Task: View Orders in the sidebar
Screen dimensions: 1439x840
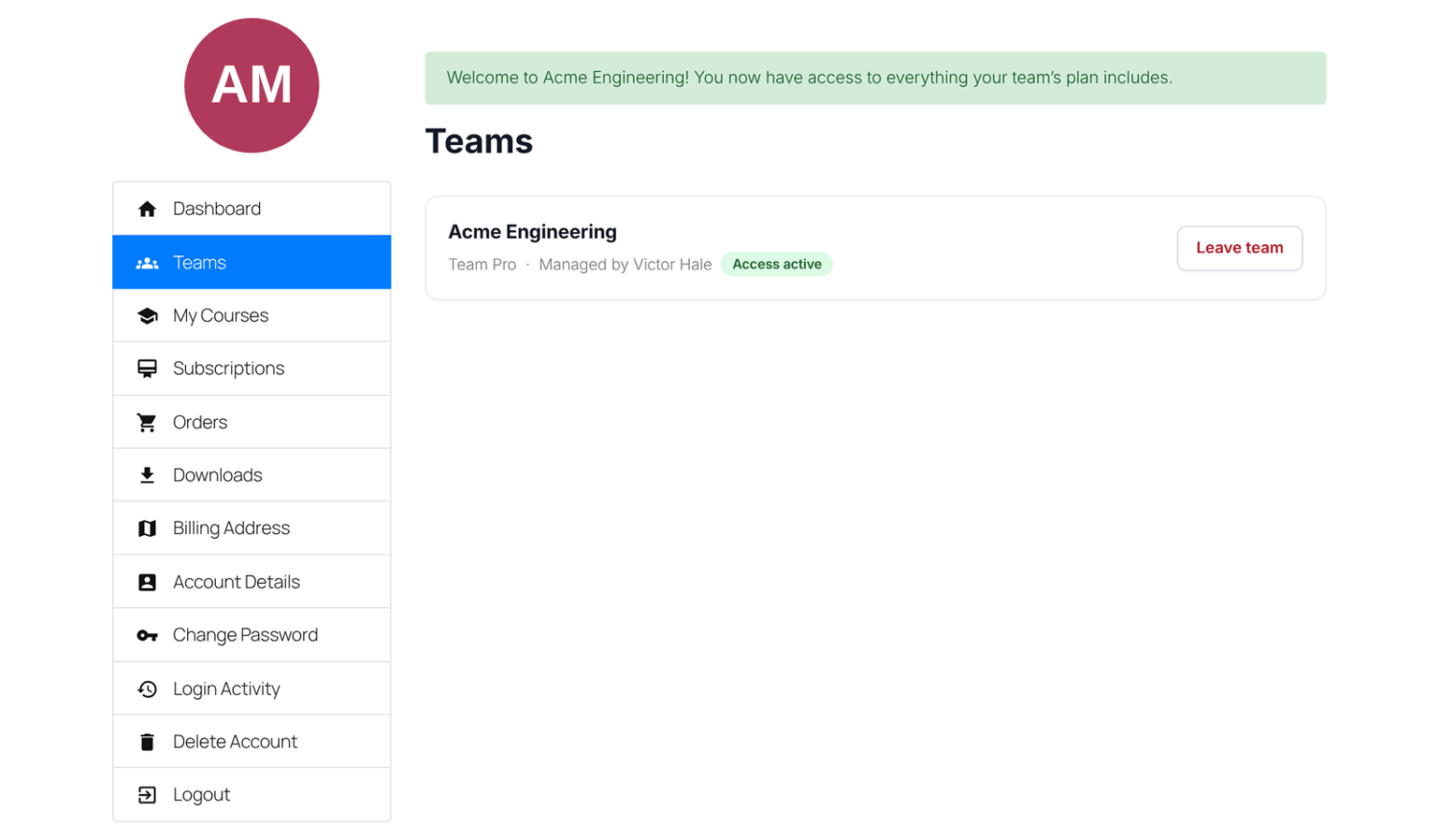Action: click(251, 422)
